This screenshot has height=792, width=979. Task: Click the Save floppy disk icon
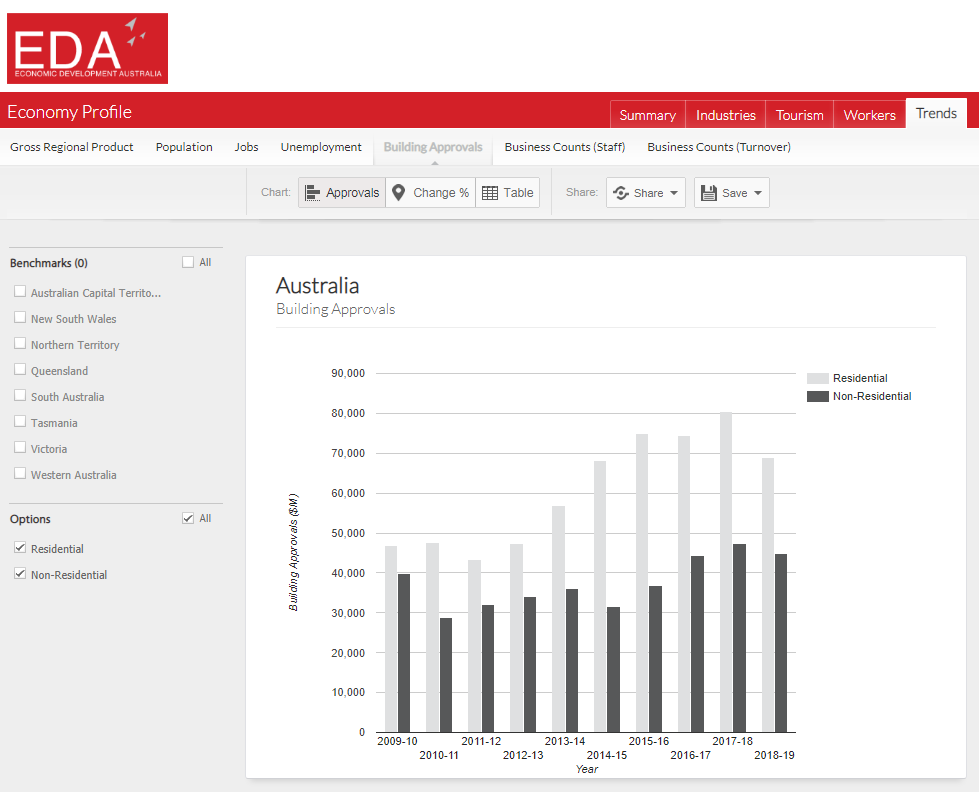click(709, 193)
